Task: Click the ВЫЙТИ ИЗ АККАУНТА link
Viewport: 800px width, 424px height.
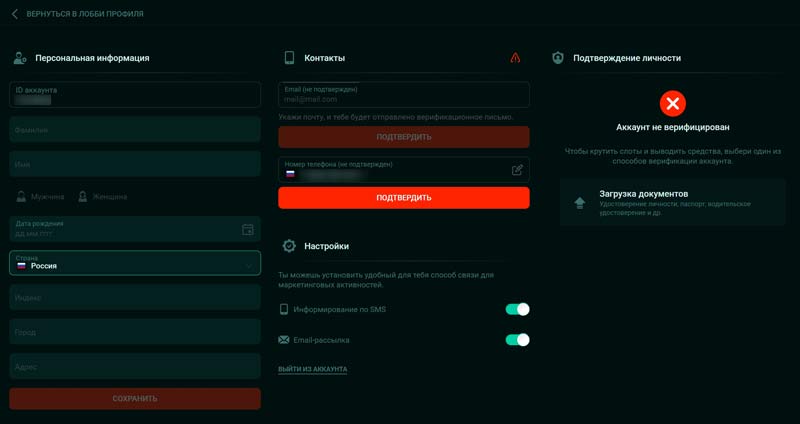Action: (312, 369)
